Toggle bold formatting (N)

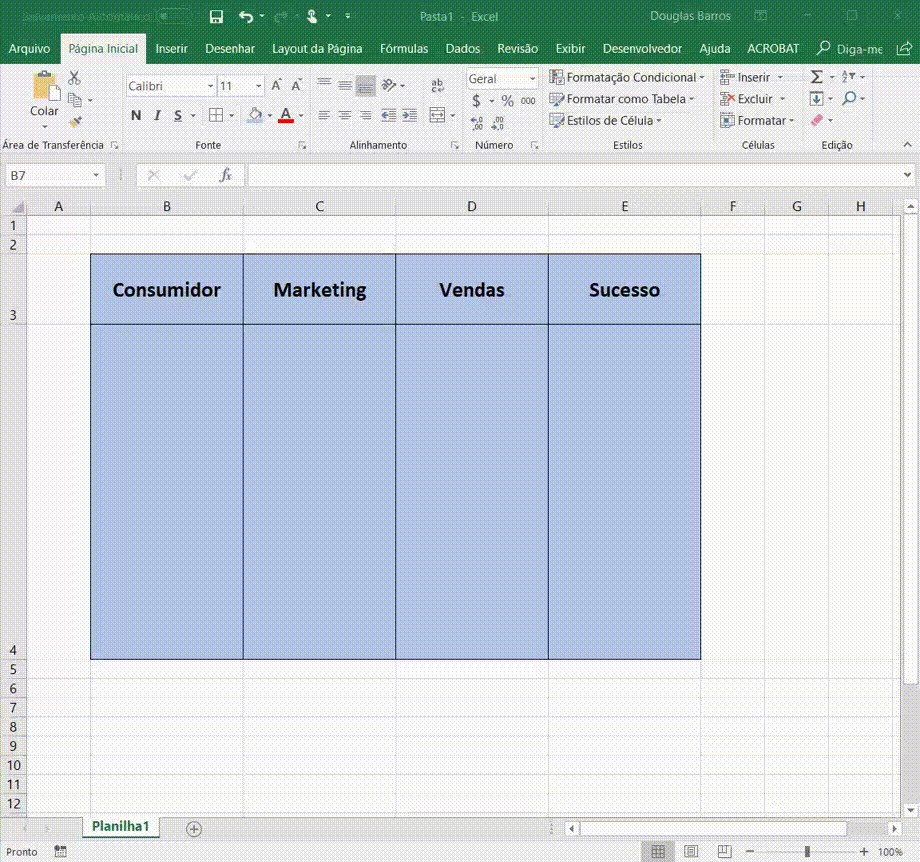(x=136, y=116)
